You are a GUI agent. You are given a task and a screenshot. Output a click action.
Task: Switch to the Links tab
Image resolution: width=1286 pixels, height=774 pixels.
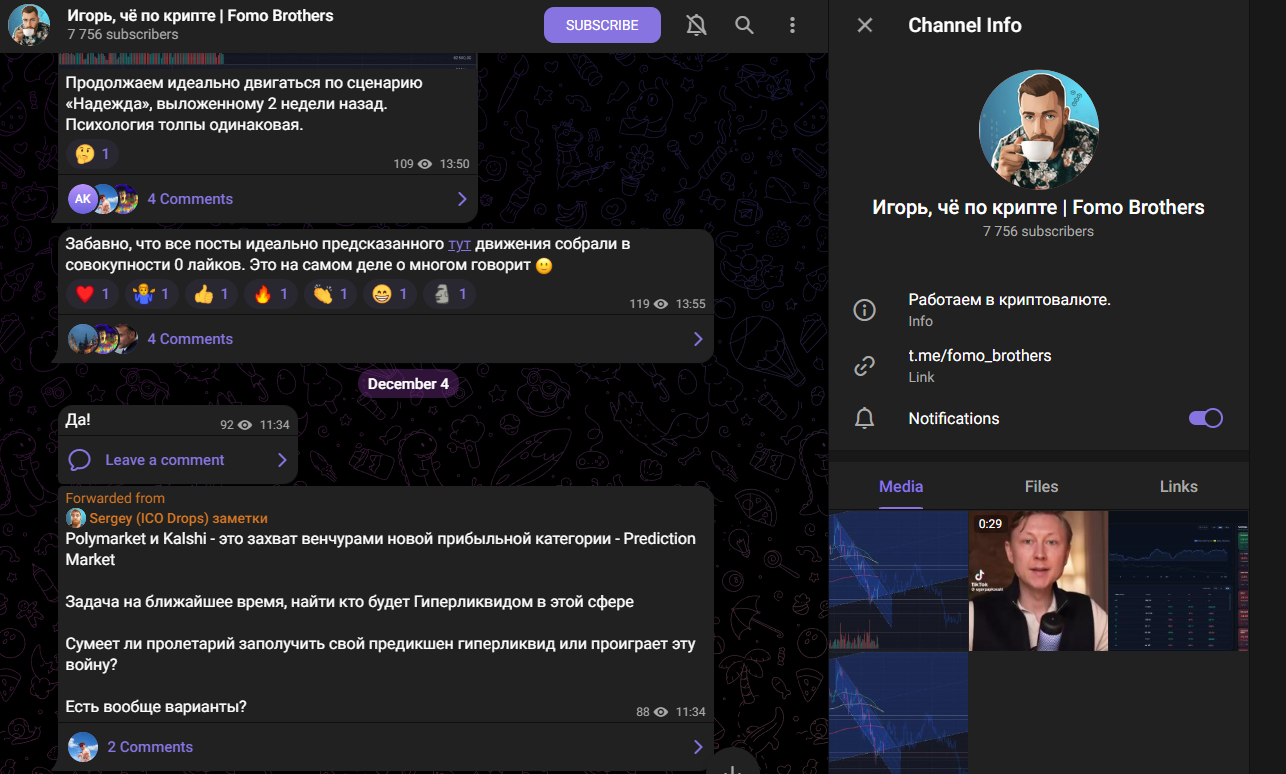coord(1178,486)
